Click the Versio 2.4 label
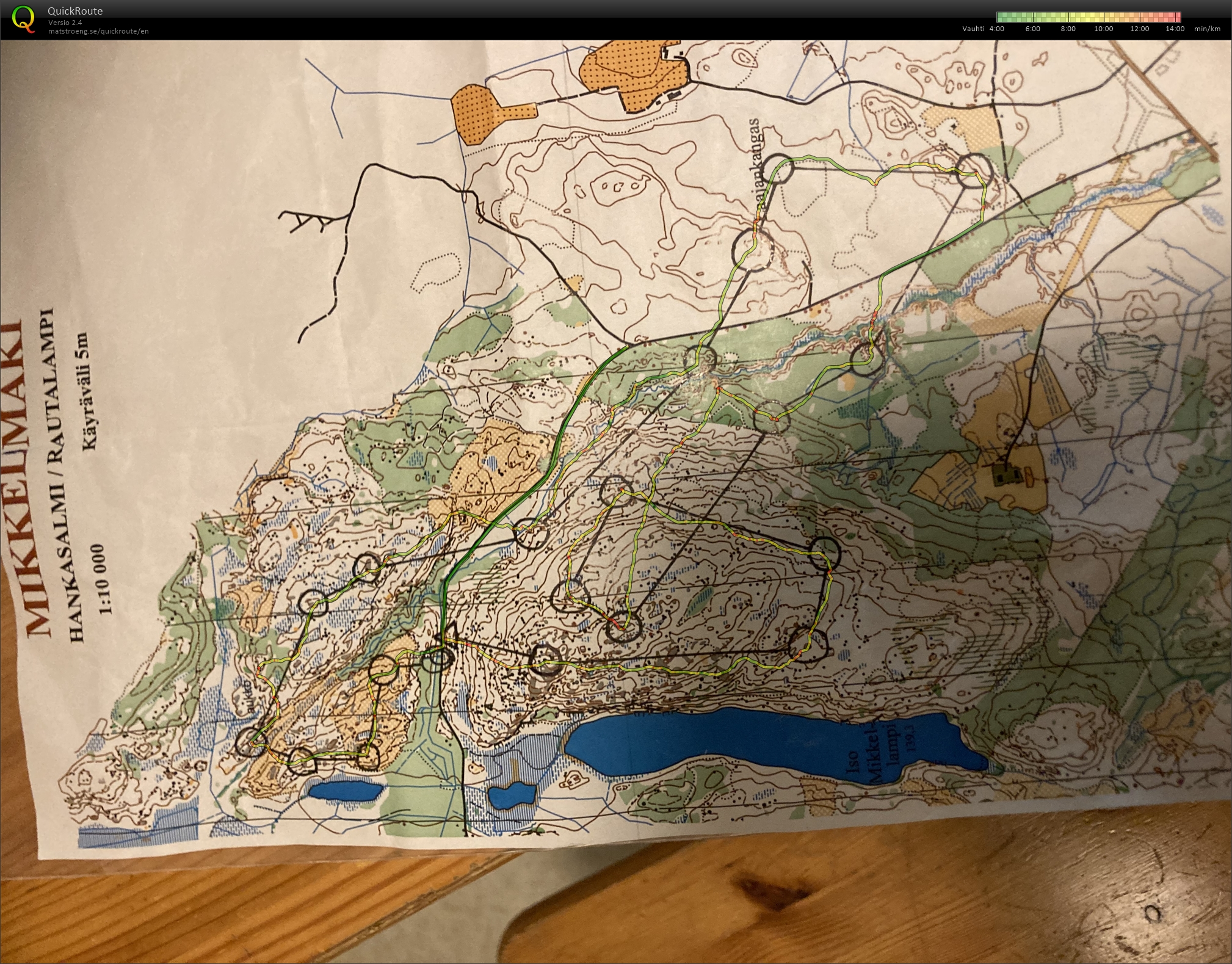 click(x=65, y=23)
